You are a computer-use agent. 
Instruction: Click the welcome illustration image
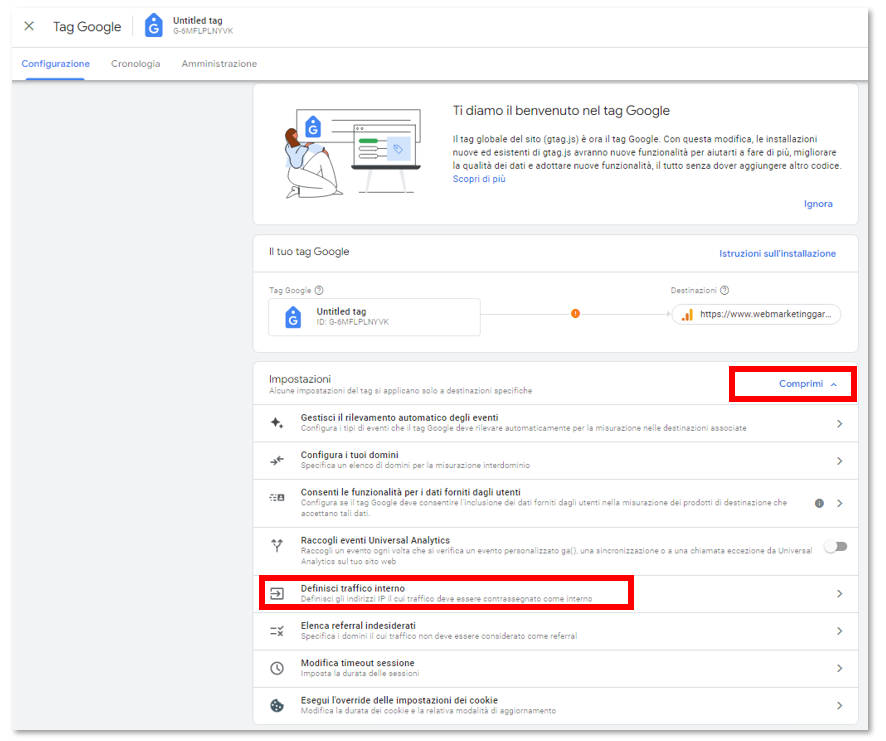click(x=353, y=153)
